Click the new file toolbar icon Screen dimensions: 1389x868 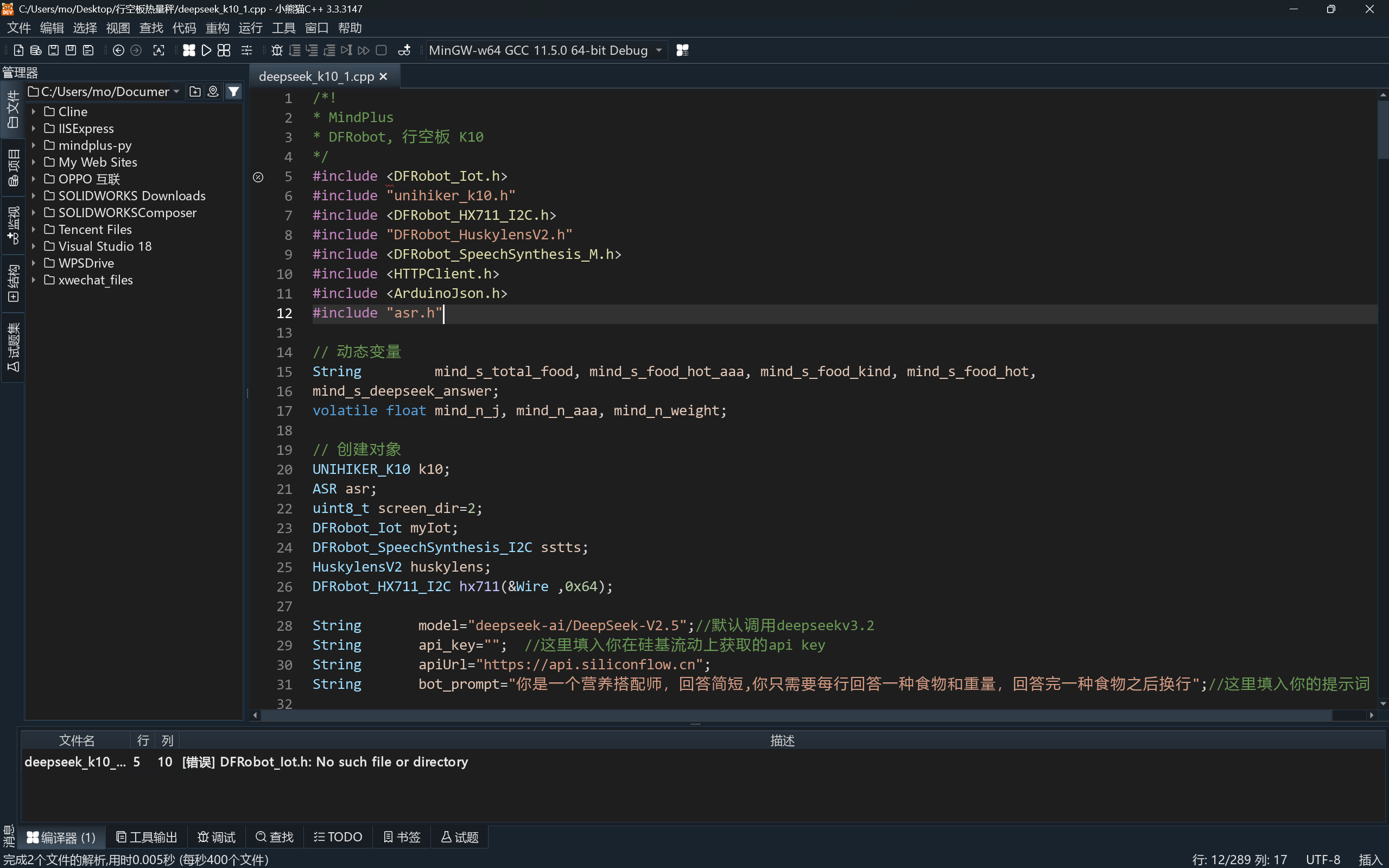coord(18,50)
